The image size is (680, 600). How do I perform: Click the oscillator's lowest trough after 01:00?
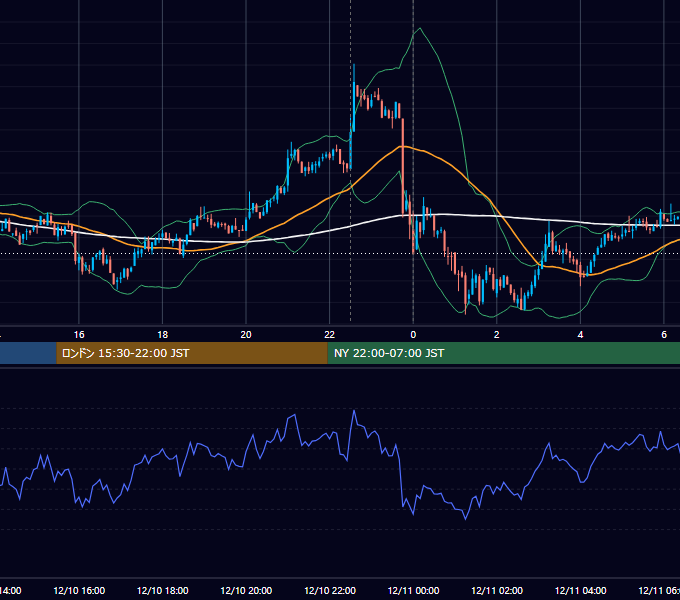pyautogui.click(x=466, y=518)
